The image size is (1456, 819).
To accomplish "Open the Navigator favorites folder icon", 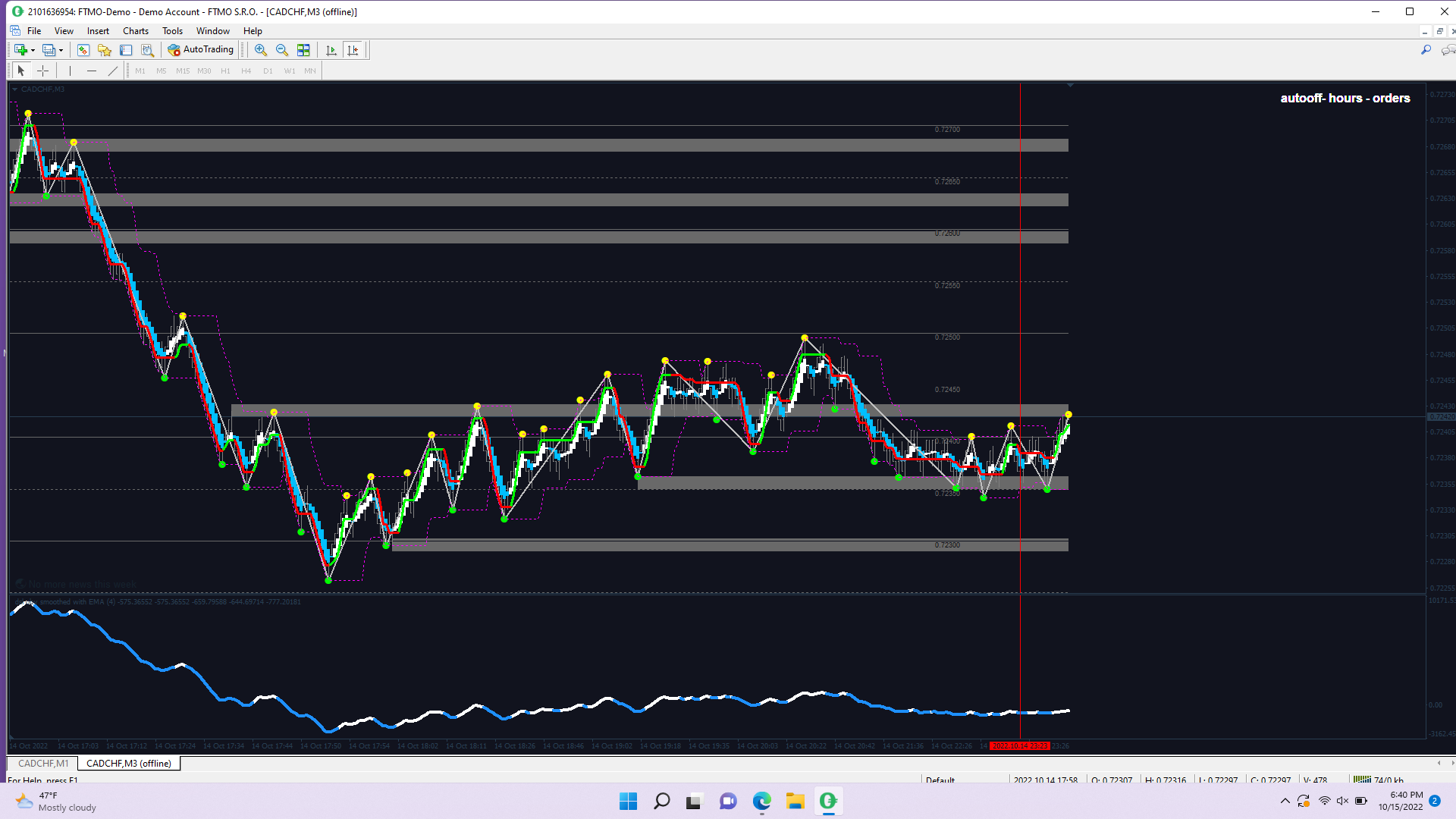I will [x=105, y=50].
